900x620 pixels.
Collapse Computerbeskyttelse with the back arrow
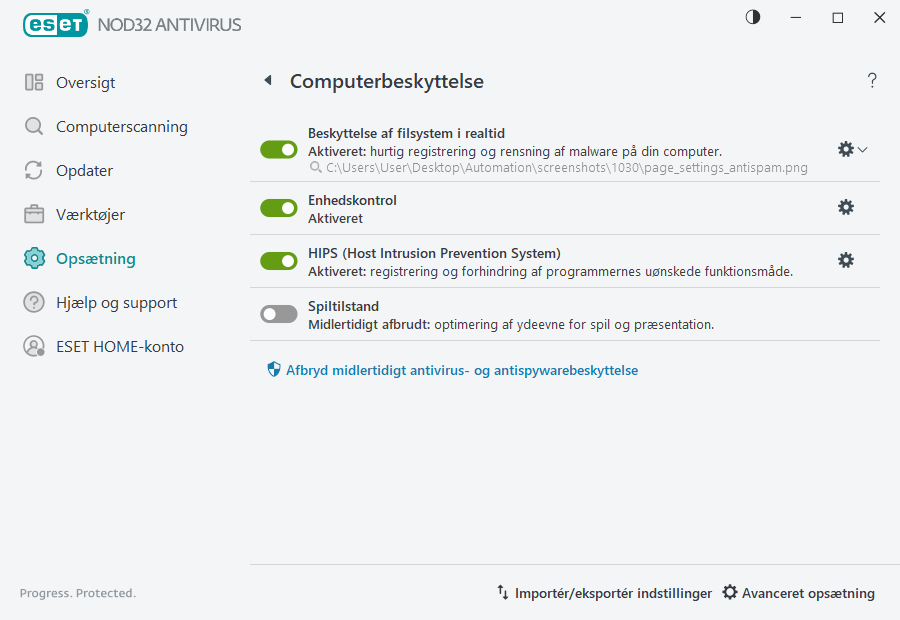[267, 80]
